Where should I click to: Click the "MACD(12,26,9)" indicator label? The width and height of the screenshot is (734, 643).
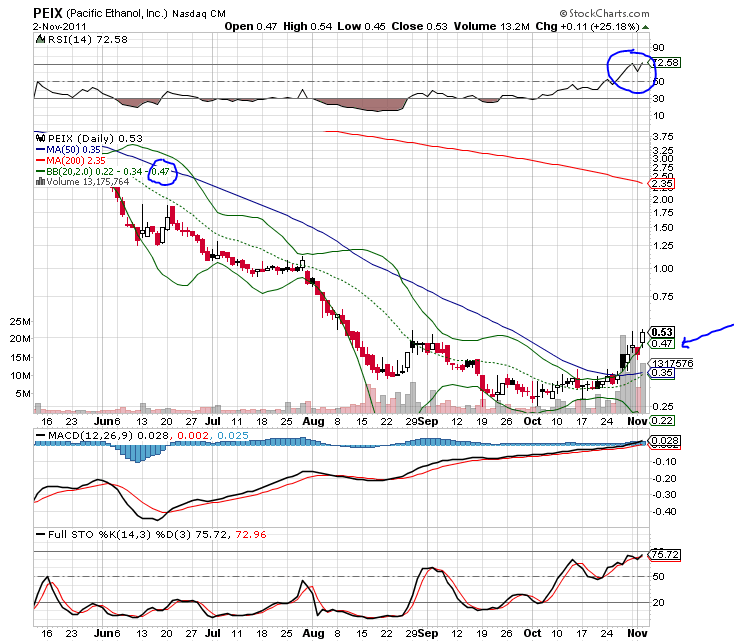click(x=90, y=435)
